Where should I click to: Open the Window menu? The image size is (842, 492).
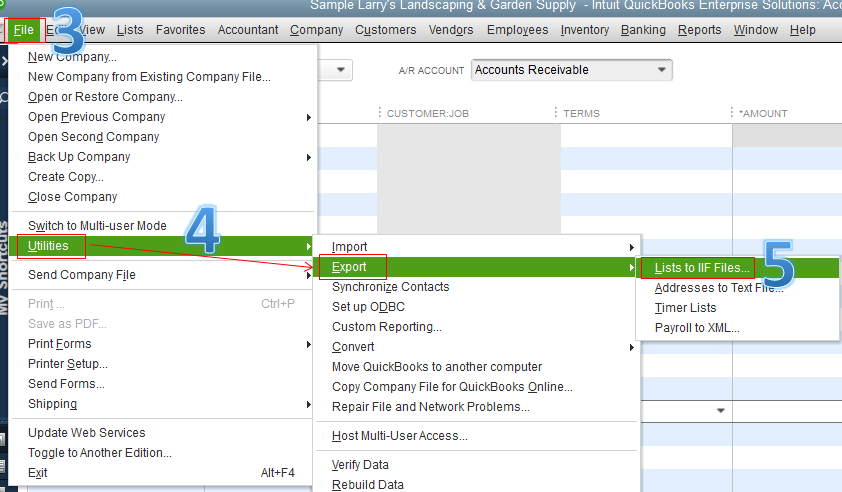coord(756,30)
